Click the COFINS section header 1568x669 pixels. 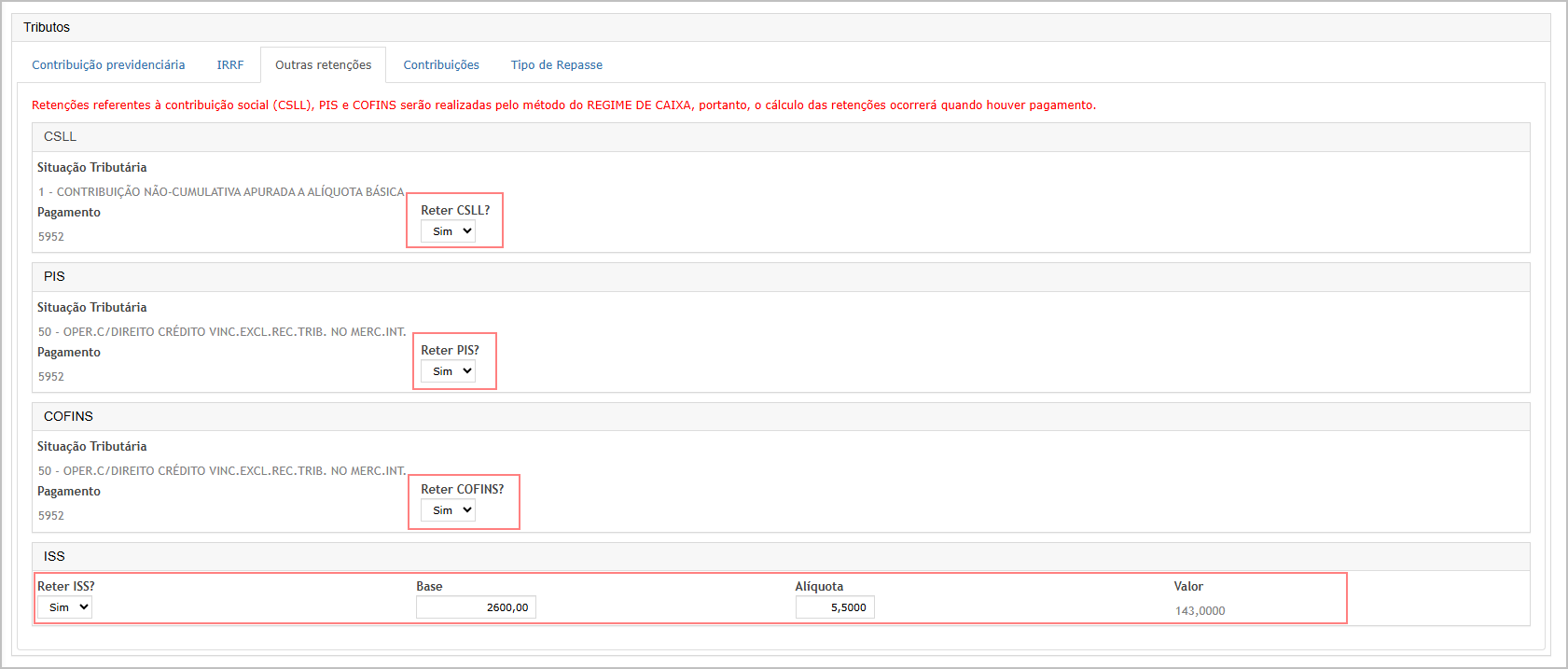[x=781, y=416]
